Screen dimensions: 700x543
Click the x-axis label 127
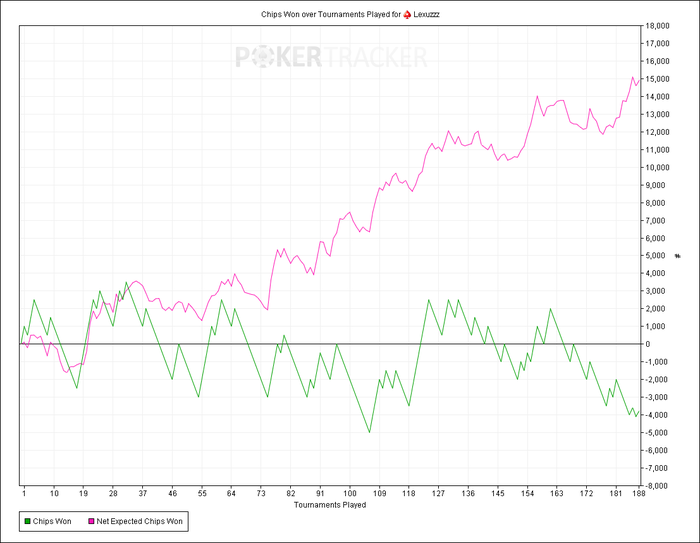[x=438, y=493]
